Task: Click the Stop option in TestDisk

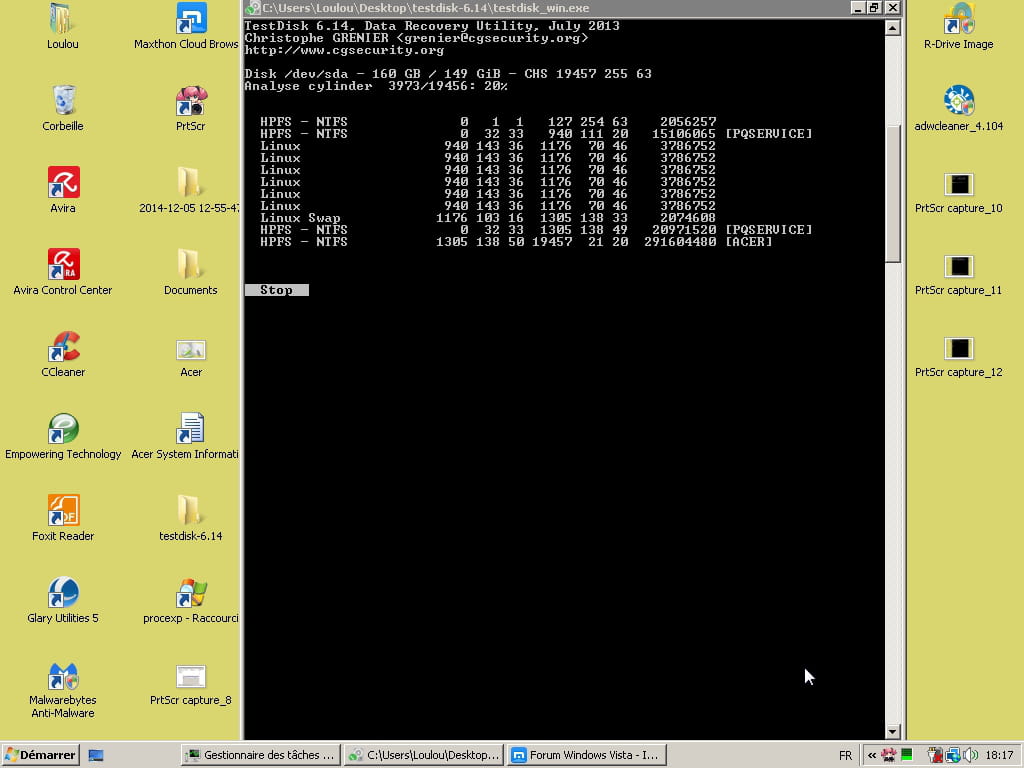Action: click(276, 290)
